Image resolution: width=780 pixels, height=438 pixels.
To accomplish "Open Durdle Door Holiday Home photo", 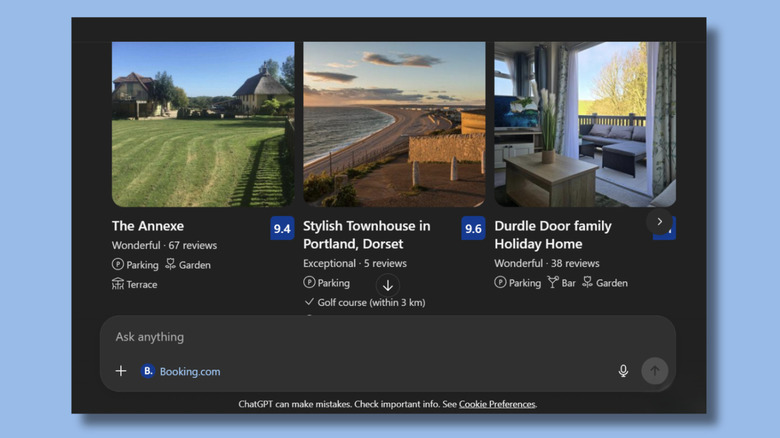I will point(585,124).
